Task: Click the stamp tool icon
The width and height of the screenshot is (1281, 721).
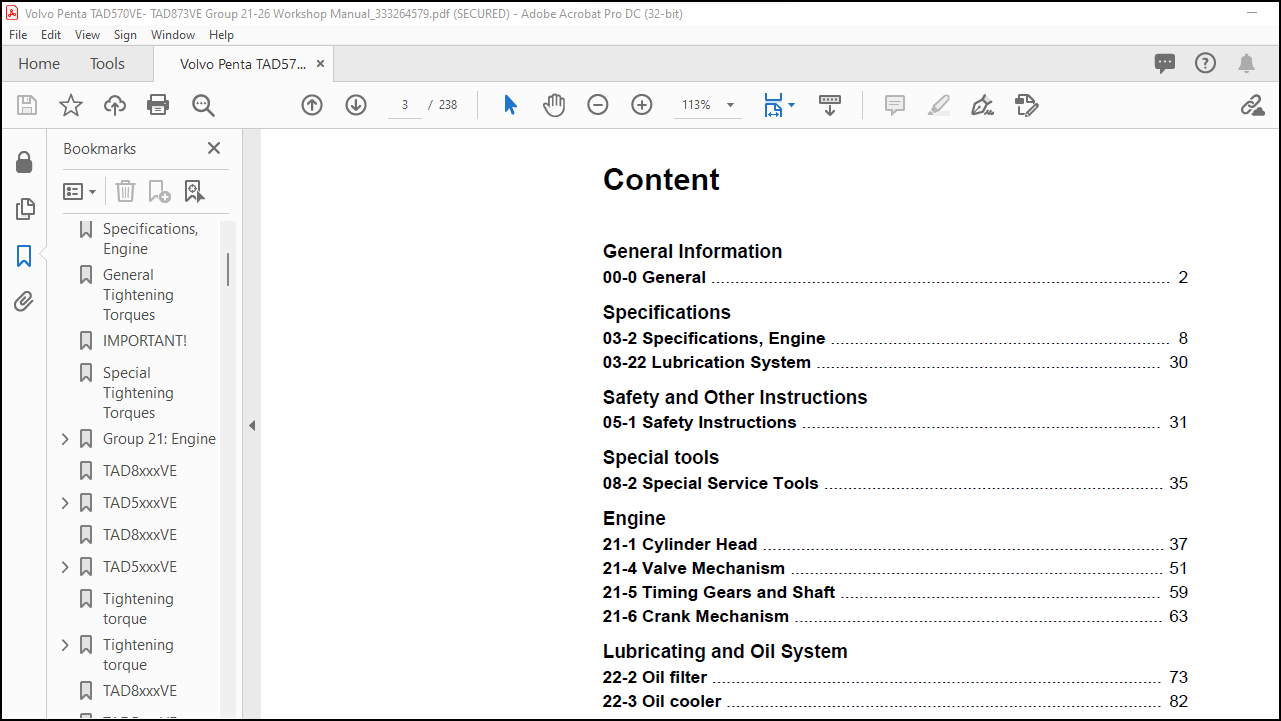Action: [x=1027, y=105]
